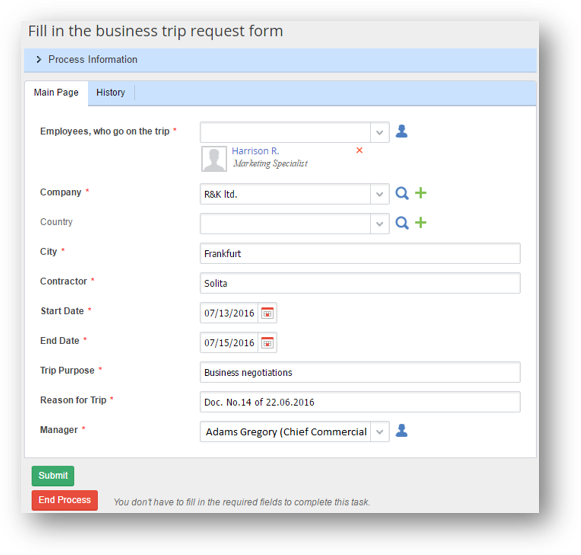Open the Employees dropdown arrow
The image size is (581, 555).
(379, 132)
